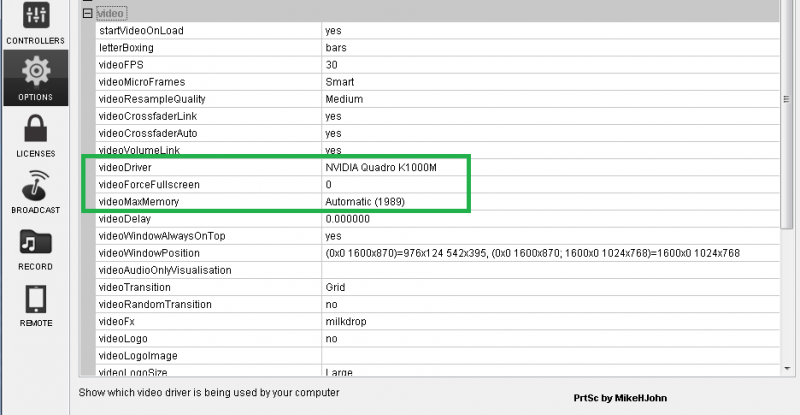Open the Broadcast antenna icon
Screen dimensions: 800x415
click(36, 185)
